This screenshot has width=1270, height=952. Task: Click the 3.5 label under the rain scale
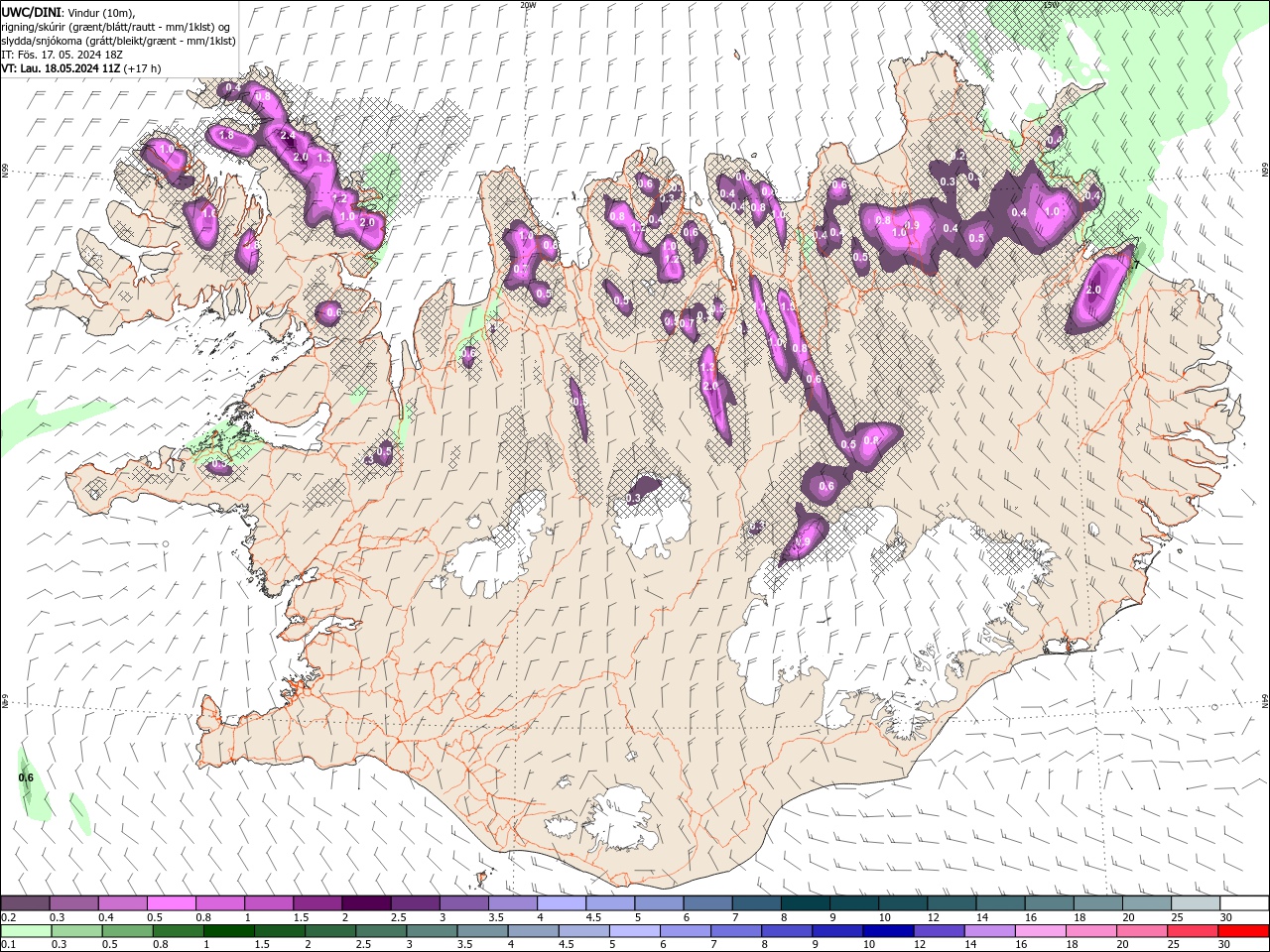coord(464,945)
